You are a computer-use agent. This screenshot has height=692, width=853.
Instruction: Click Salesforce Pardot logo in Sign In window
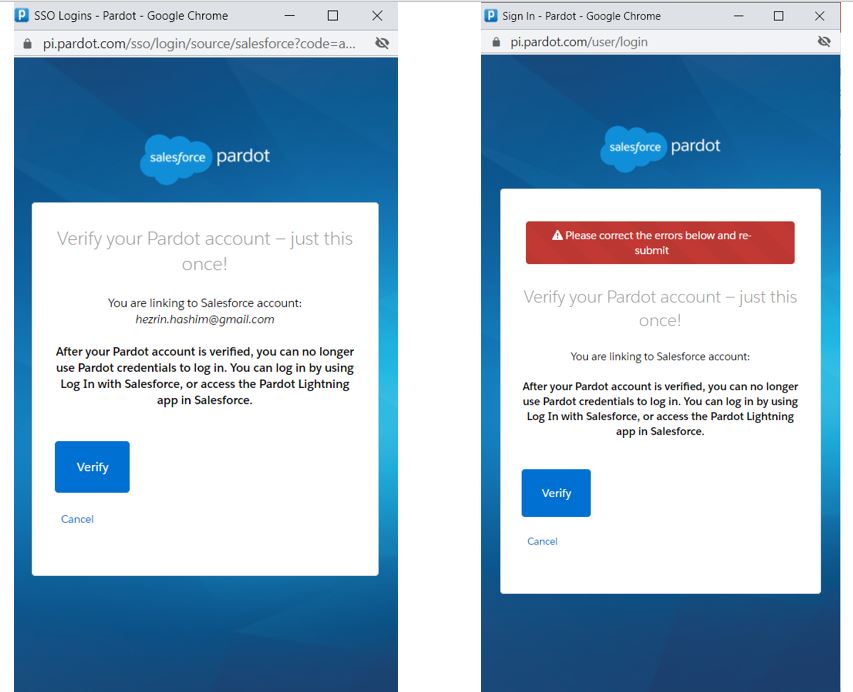pos(660,149)
